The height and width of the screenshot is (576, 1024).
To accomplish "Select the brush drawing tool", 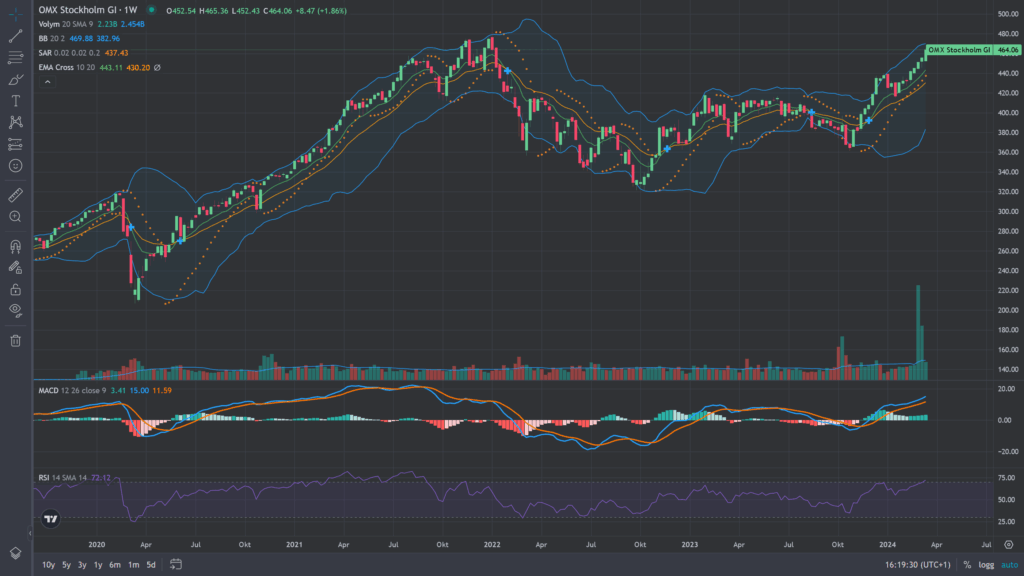I will pos(15,79).
